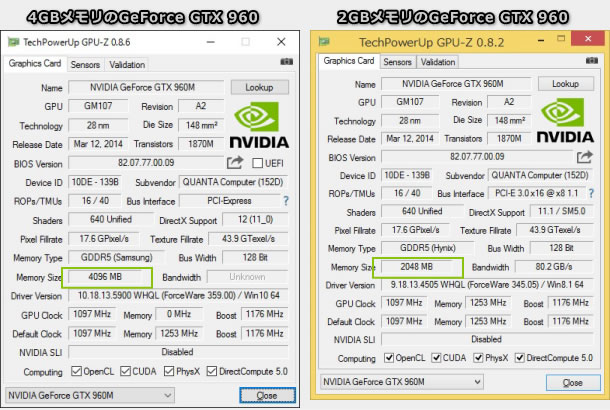
Task: Click Name field in GPU-Z 0.8.6
Action: [146, 87]
